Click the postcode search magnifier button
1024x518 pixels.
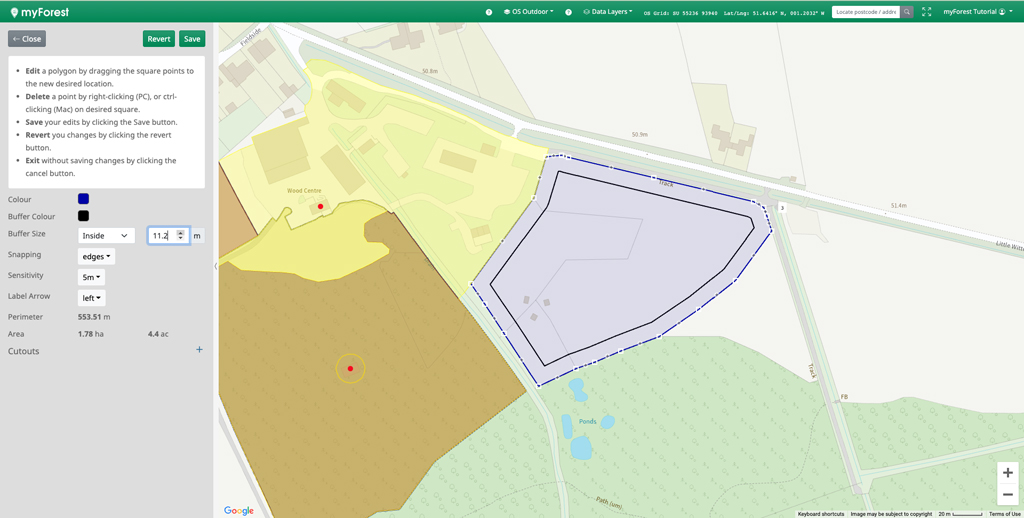(907, 12)
